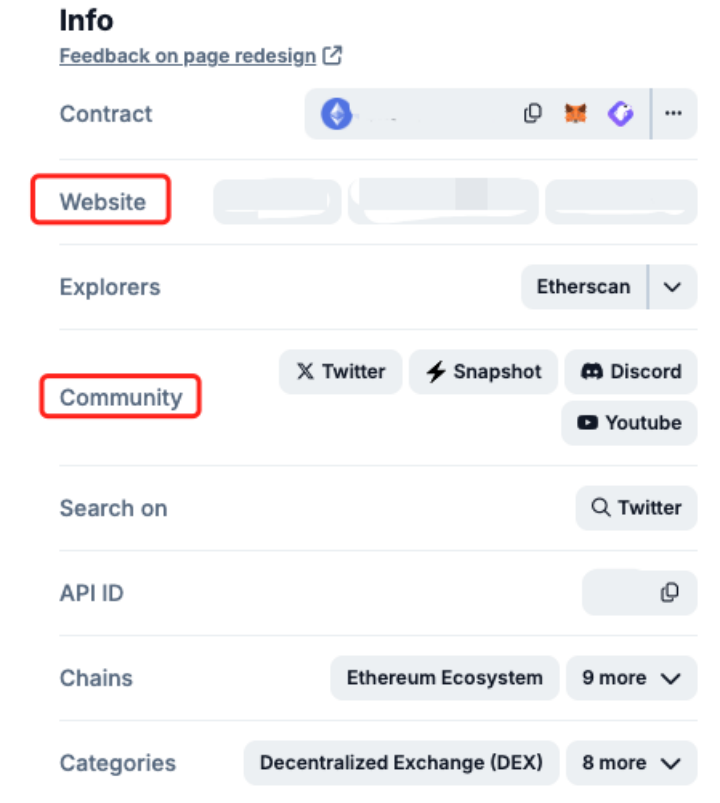Open the Discord community link

point(630,372)
